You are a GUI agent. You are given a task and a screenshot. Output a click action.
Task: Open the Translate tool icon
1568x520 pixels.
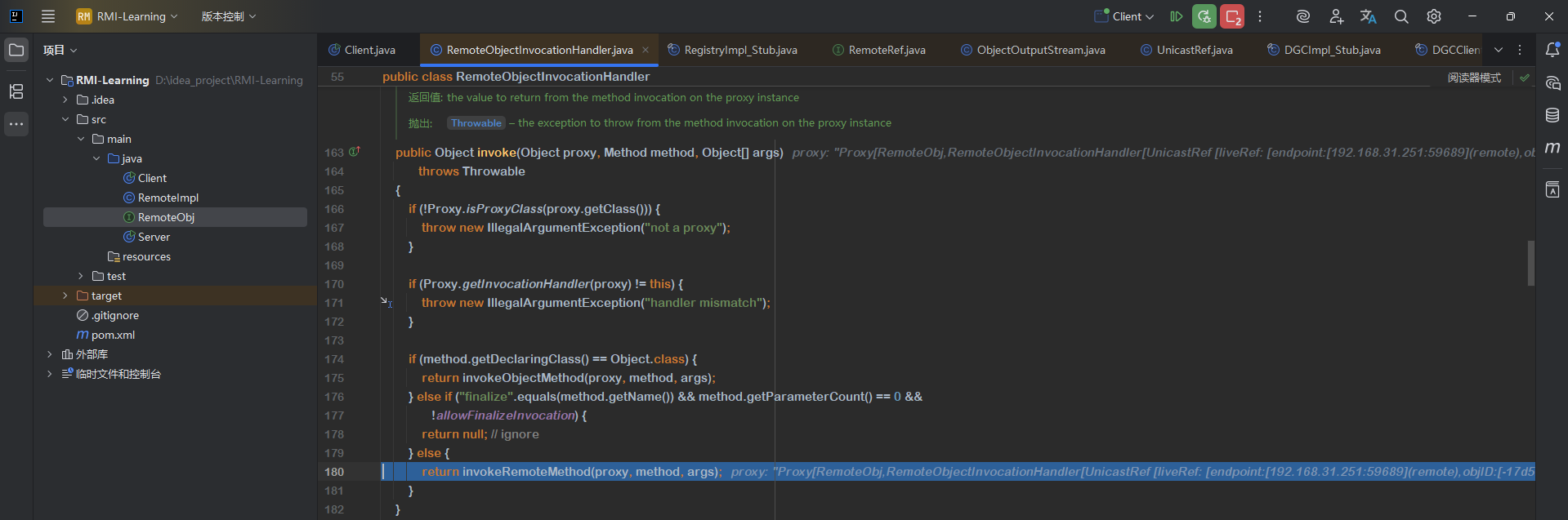1368,16
